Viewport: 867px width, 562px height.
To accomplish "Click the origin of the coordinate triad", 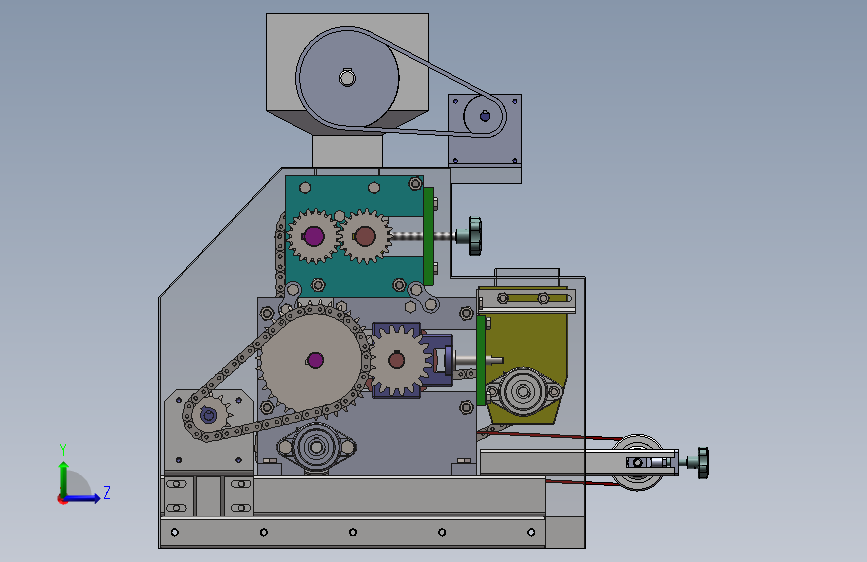I will pyautogui.click(x=62, y=499).
